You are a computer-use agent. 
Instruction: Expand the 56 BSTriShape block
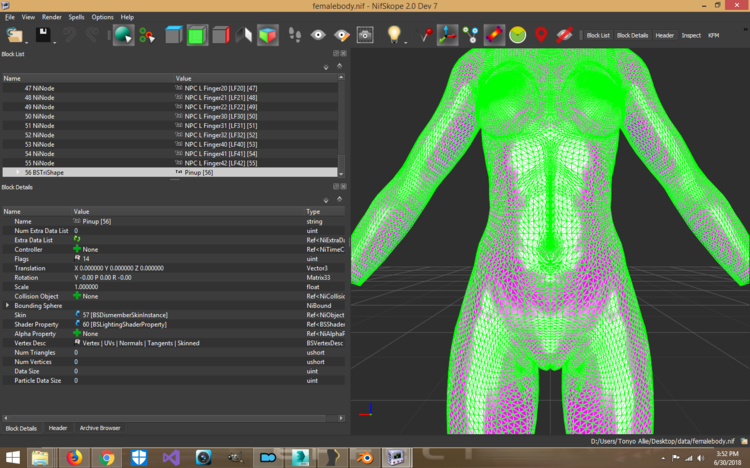point(18,172)
